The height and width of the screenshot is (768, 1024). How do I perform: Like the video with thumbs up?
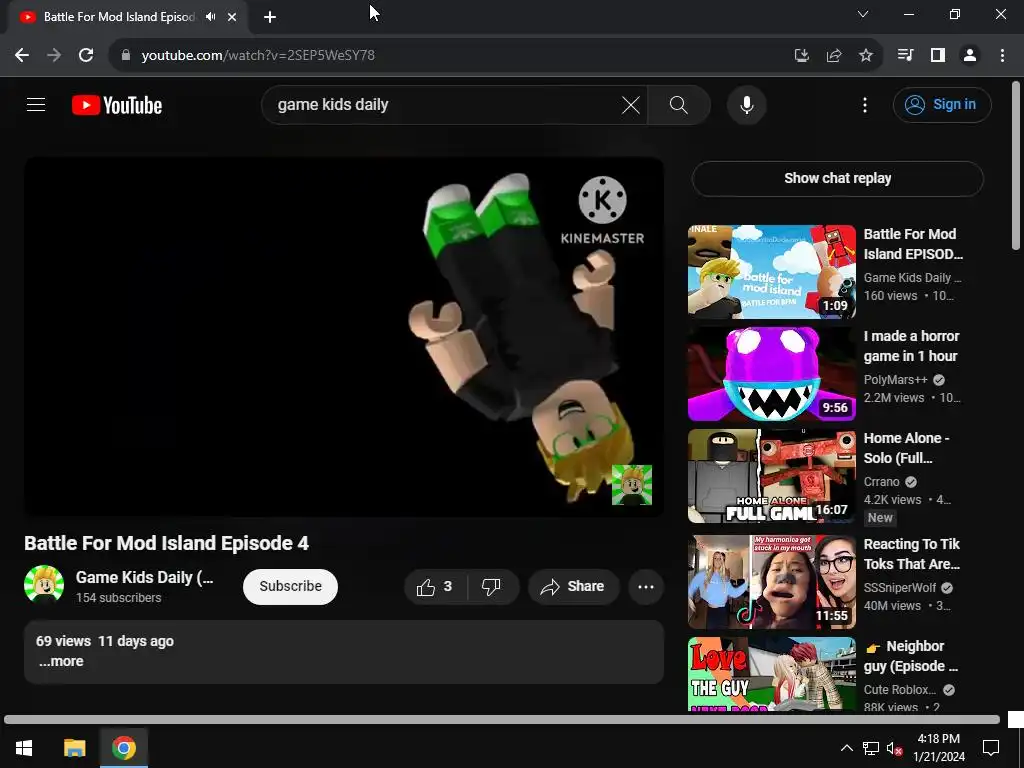[436, 586]
